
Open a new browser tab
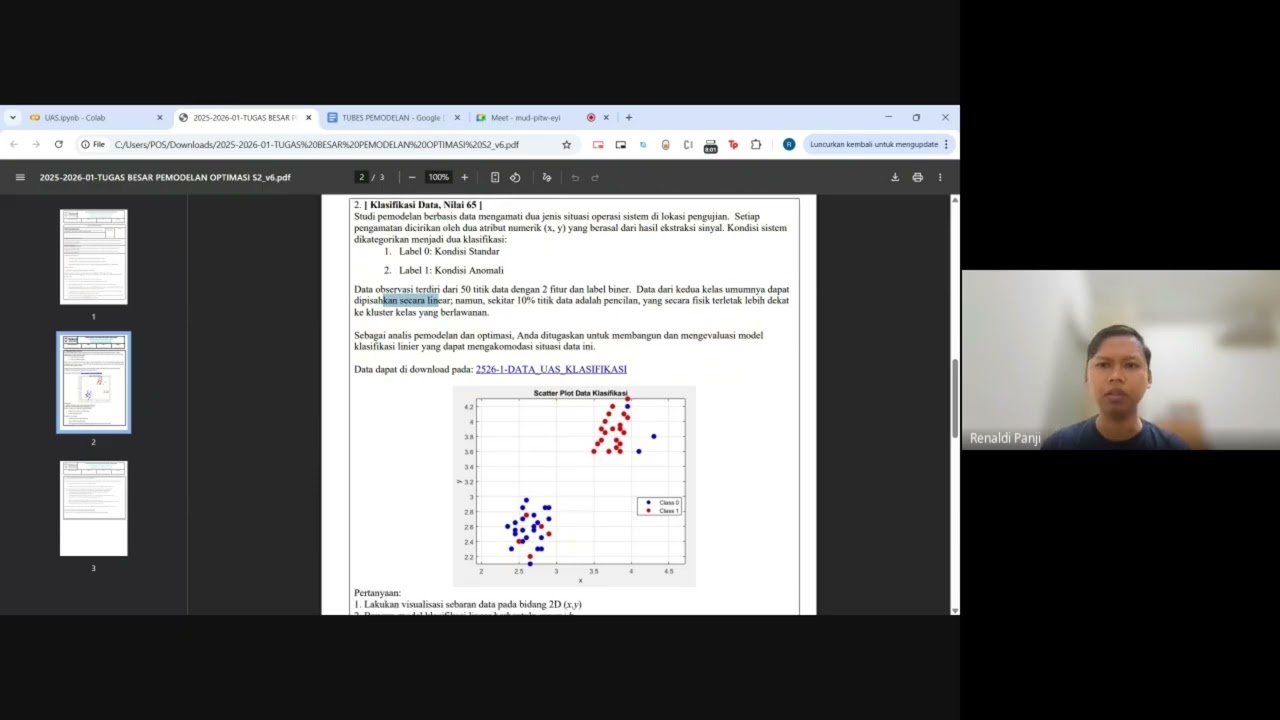pyautogui.click(x=629, y=117)
